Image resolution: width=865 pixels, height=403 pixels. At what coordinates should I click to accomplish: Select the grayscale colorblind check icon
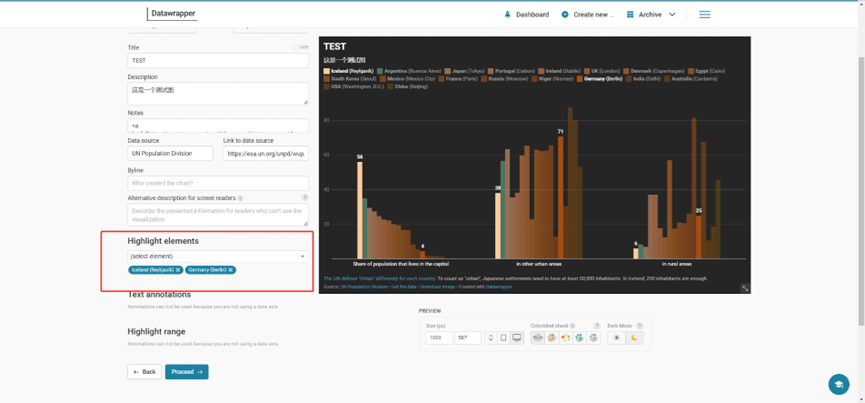(x=594, y=338)
